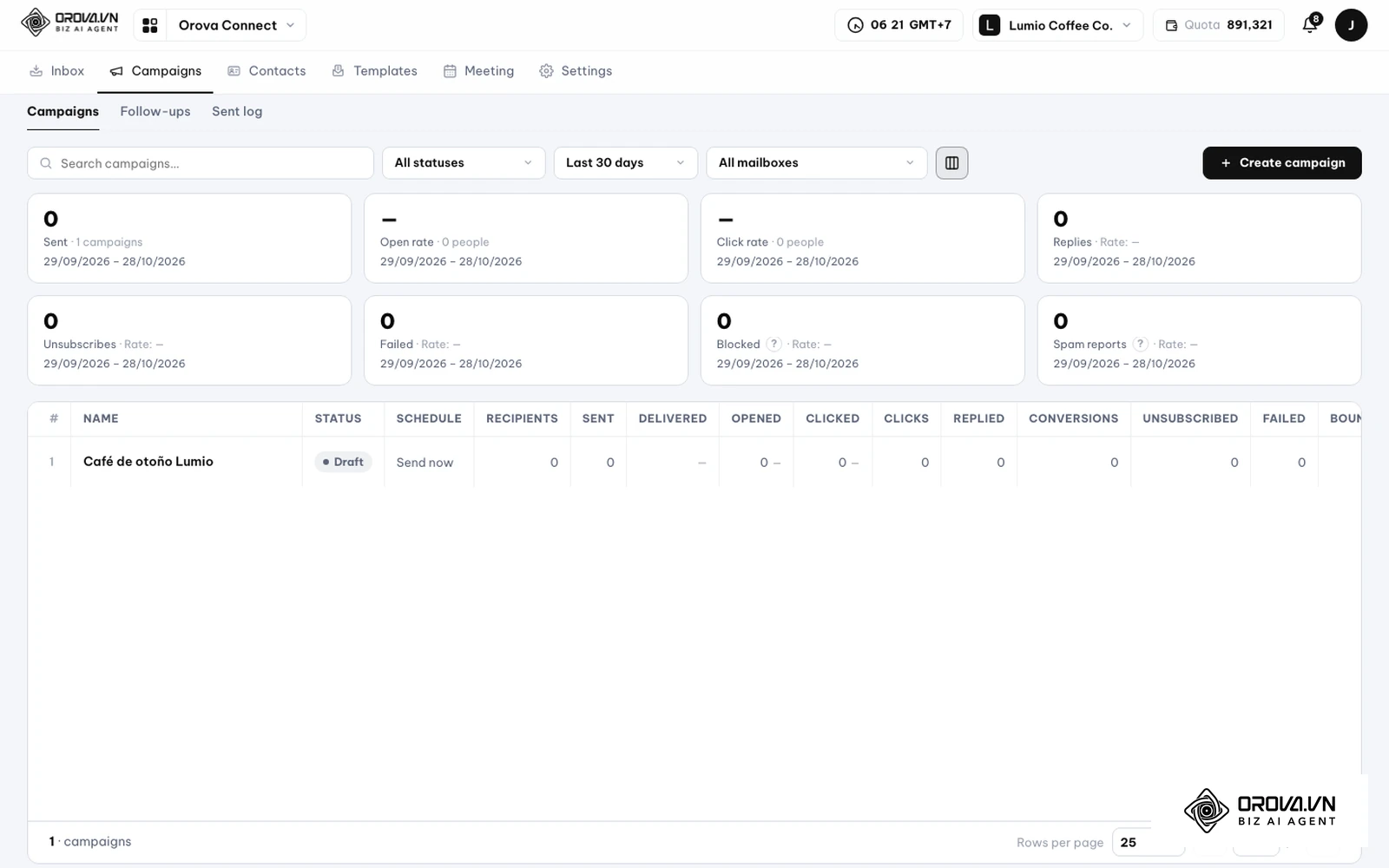1389x868 pixels.
Task: Open the Sent log sub-tab
Action: [237, 111]
